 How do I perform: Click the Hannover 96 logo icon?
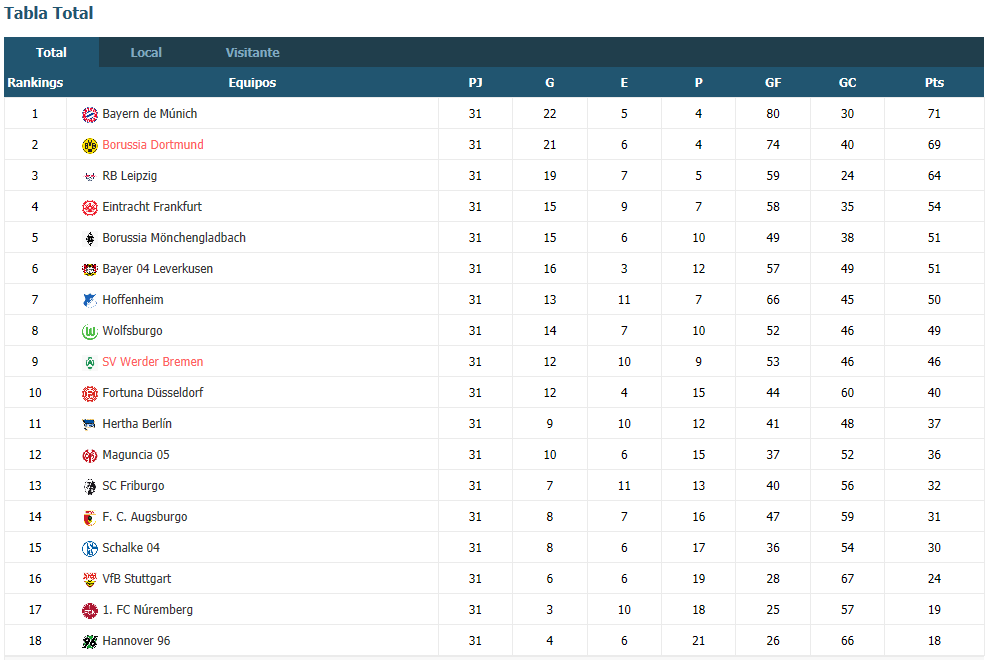click(89, 641)
